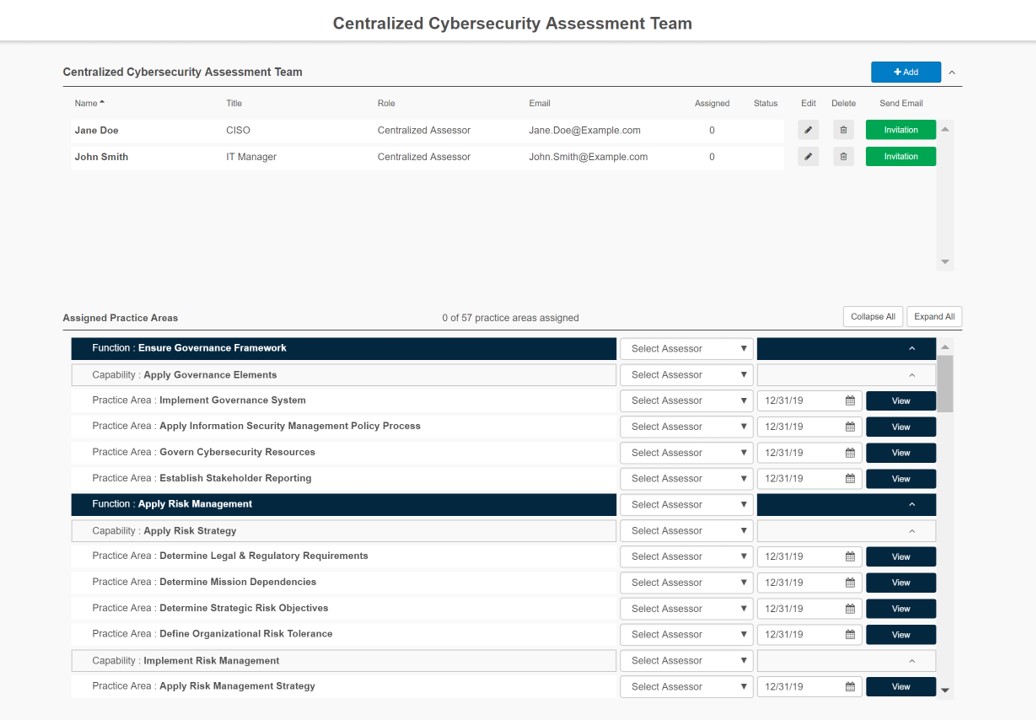The width and height of the screenshot is (1036, 720).
Task: Collapse the Apply Risk Management function row
Action: [911, 505]
